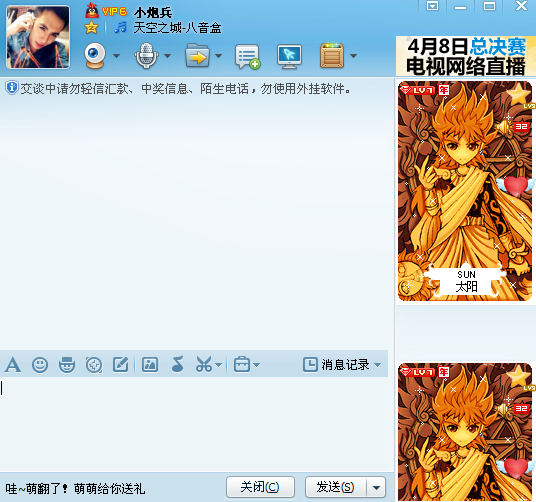This screenshot has height=502, width=536.
Task: Open the handwriting input pencil icon
Action: [121, 365]
